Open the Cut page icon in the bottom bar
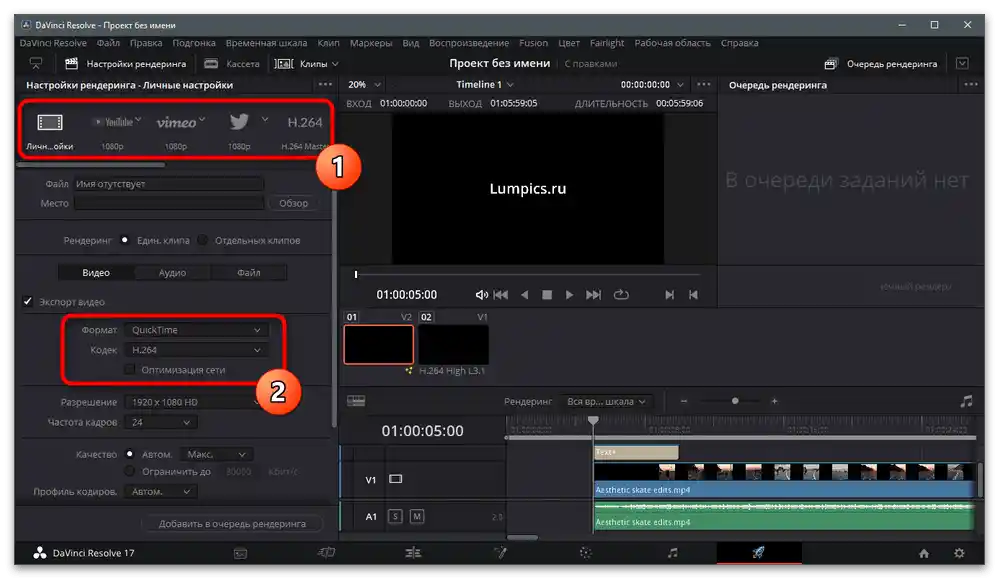The width and height of the screenshot is (999, 579). (x=326, y=553)
